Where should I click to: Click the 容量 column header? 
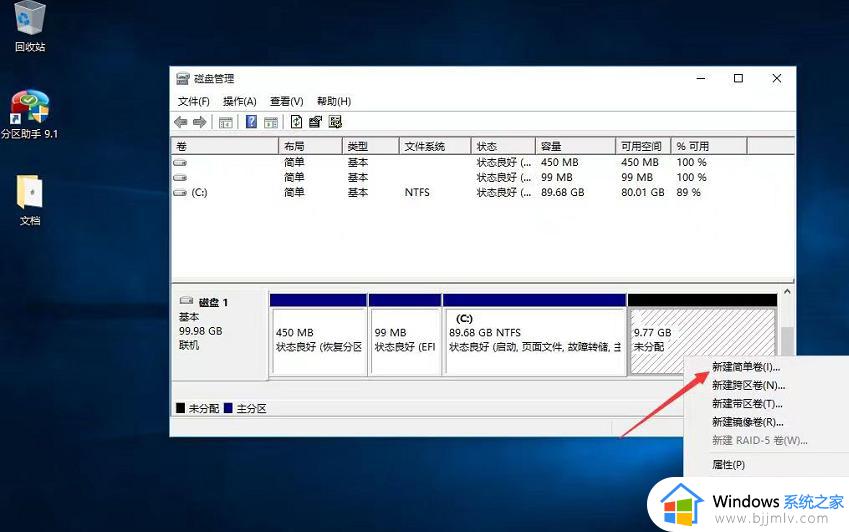(x=576, y=146)
